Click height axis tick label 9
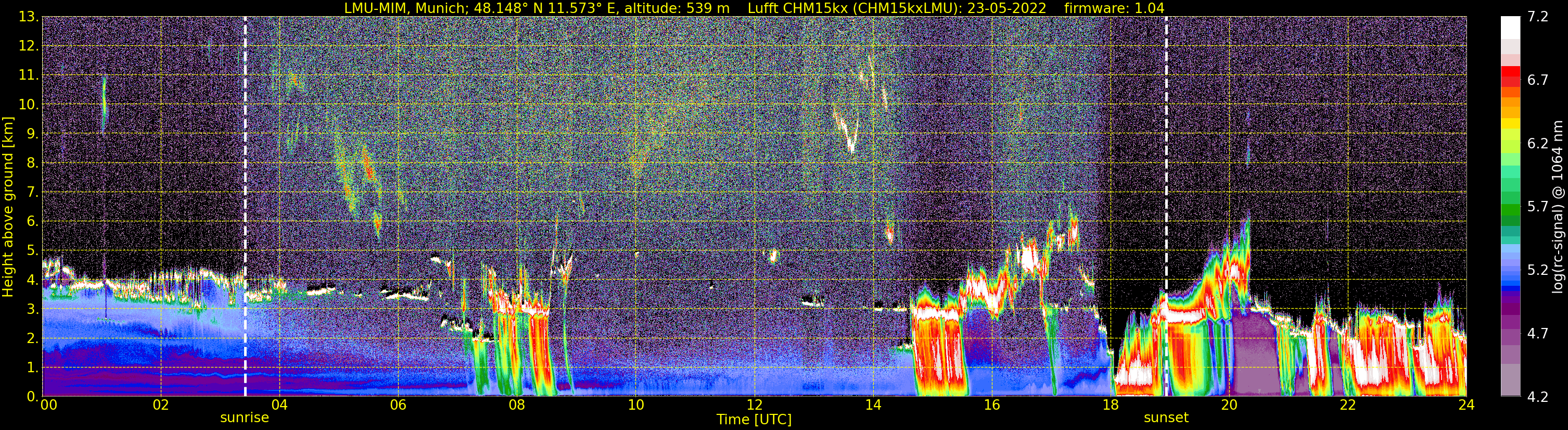Image resolution: width=1568 pixels, height=430 pixels. [x=32, y=134]
